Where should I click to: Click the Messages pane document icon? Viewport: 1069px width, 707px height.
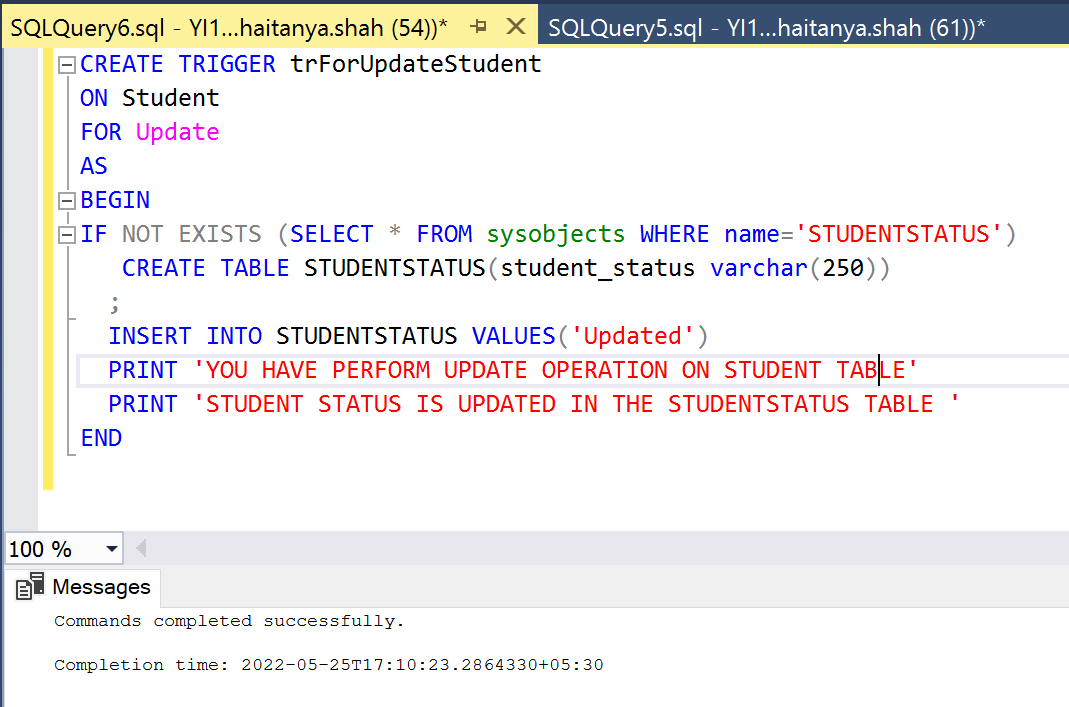click(30, 587)
